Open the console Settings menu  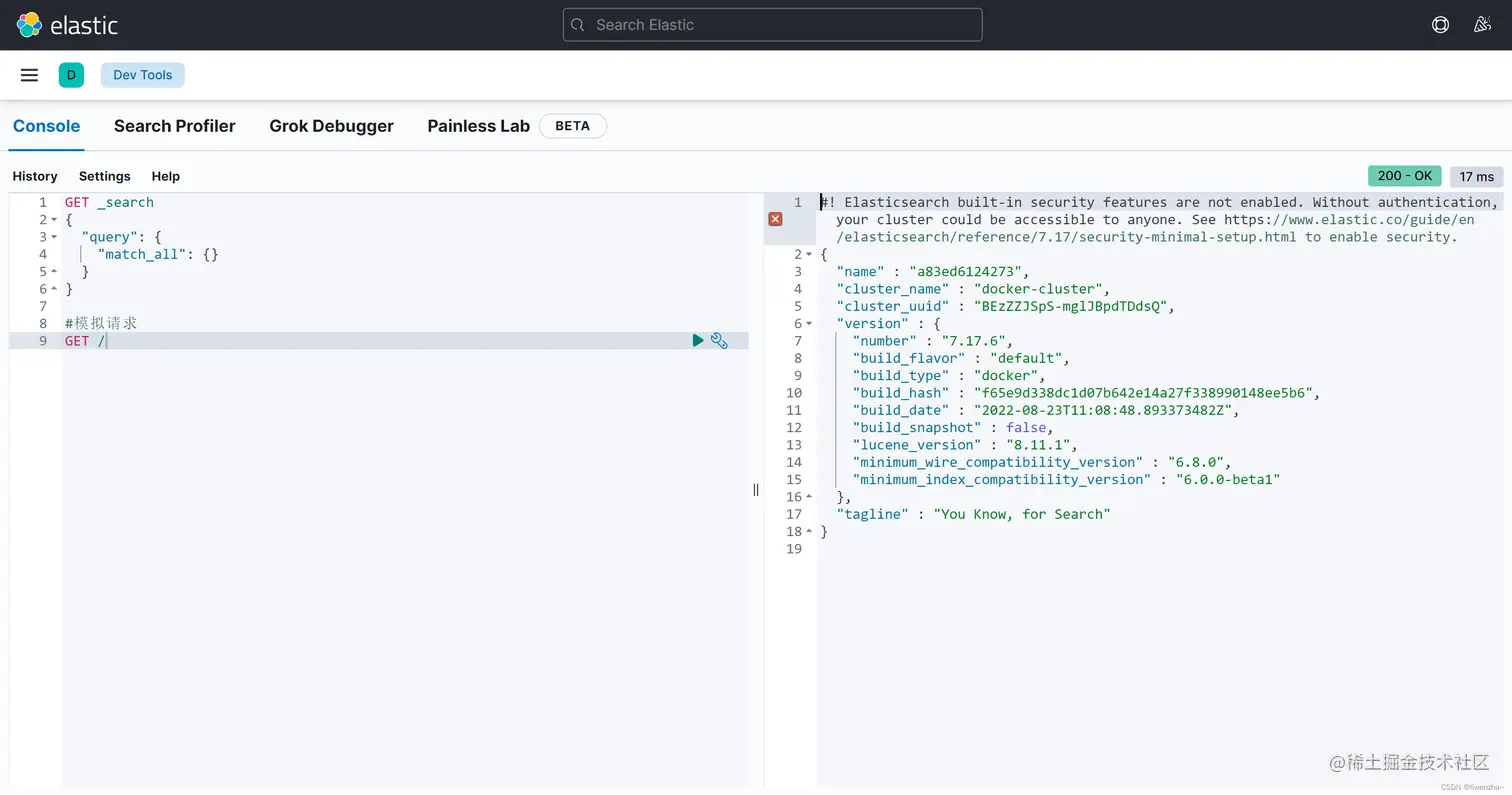[104, 176]
